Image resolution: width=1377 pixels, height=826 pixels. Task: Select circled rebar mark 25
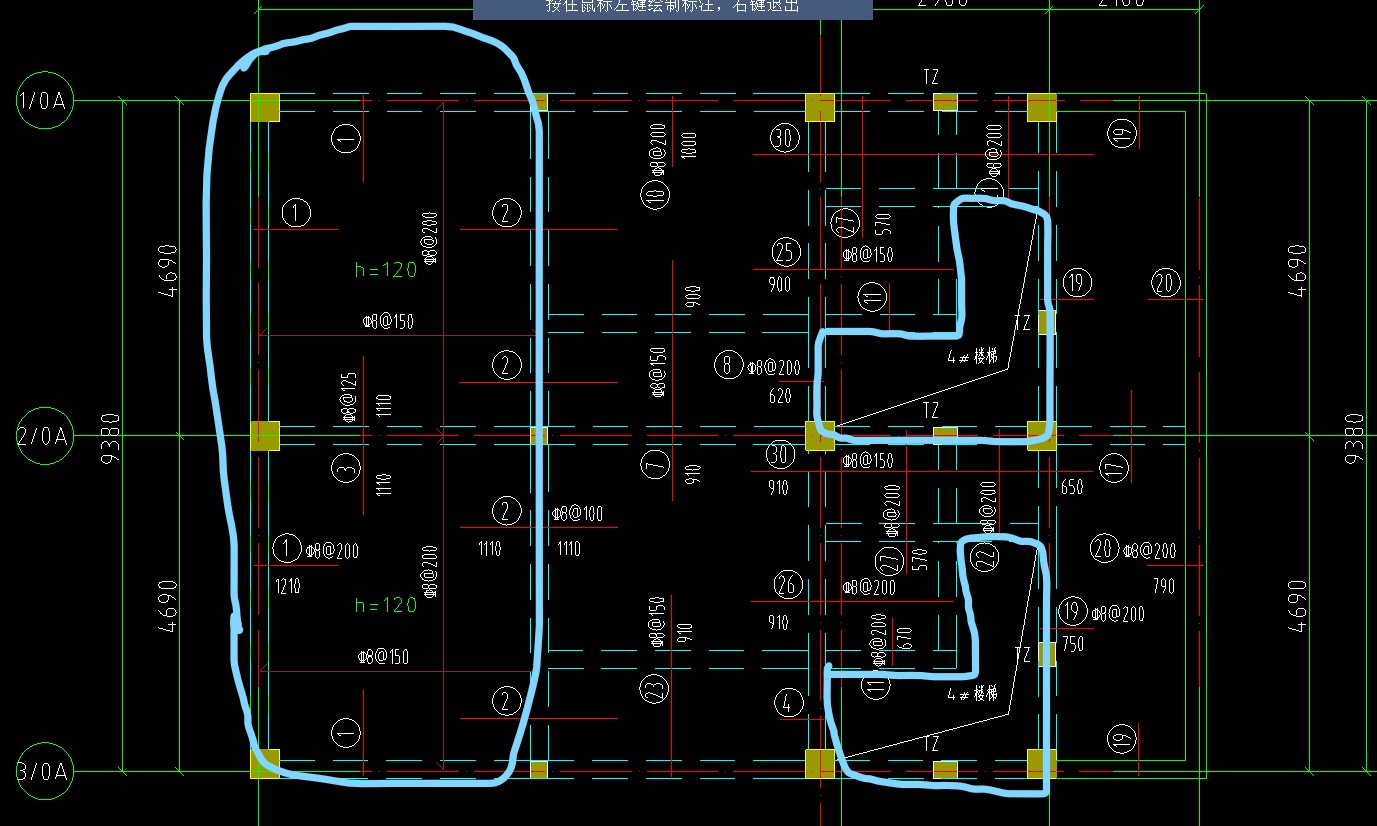[787, 251]
